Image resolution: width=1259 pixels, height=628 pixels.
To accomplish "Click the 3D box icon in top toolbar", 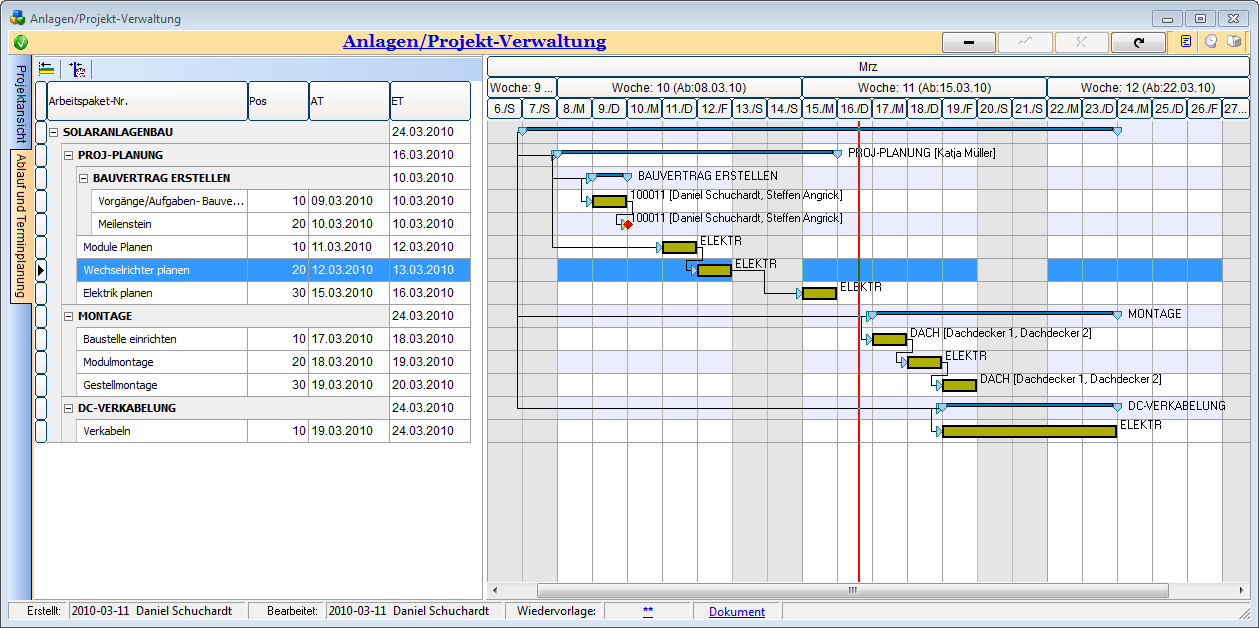I will coord(1235,42).
